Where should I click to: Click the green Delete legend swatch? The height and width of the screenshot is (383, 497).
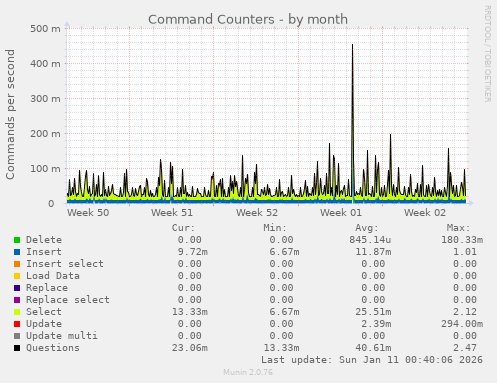17,240
